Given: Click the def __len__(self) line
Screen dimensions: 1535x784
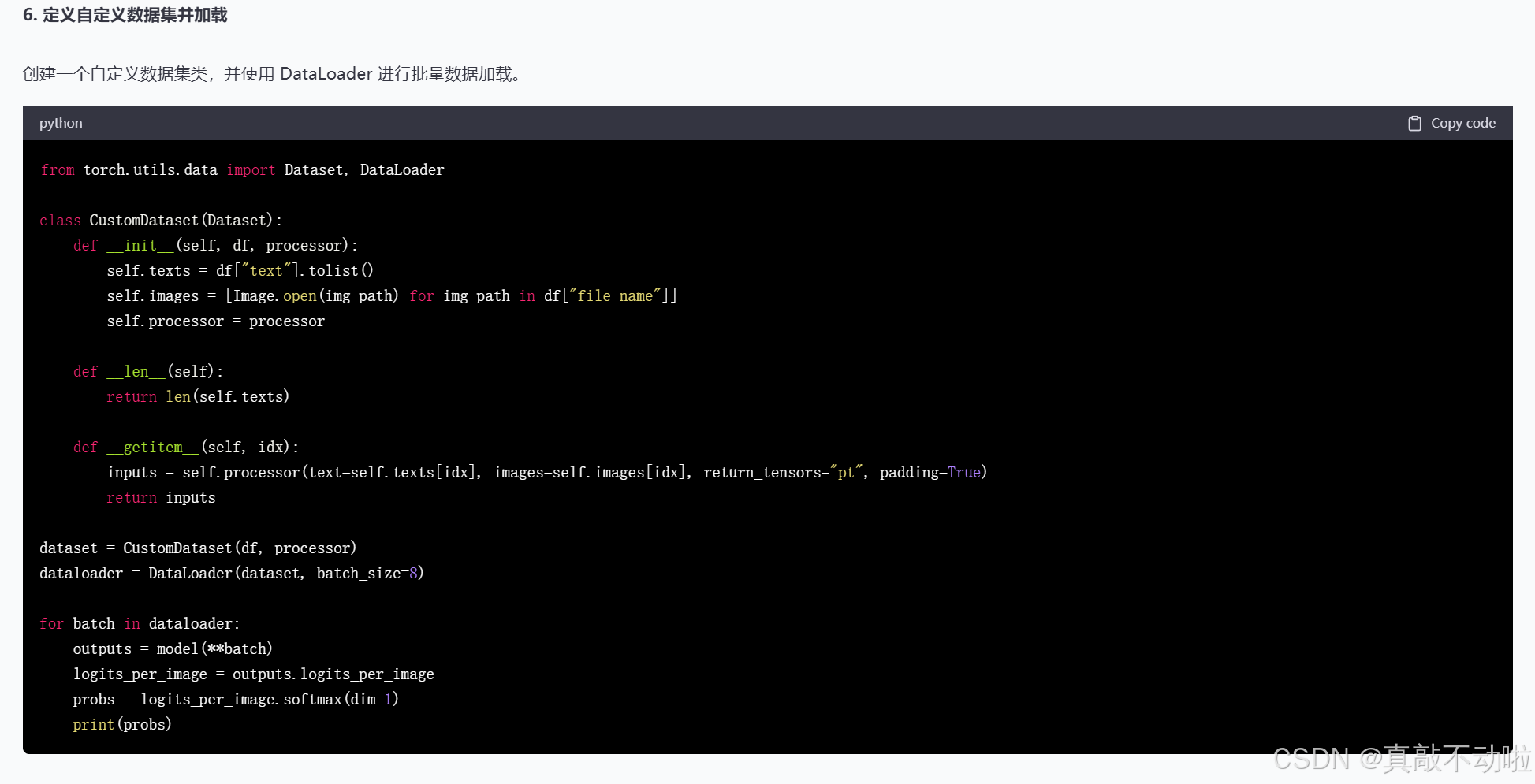Looking at the screenshot, I should [148, 372].
